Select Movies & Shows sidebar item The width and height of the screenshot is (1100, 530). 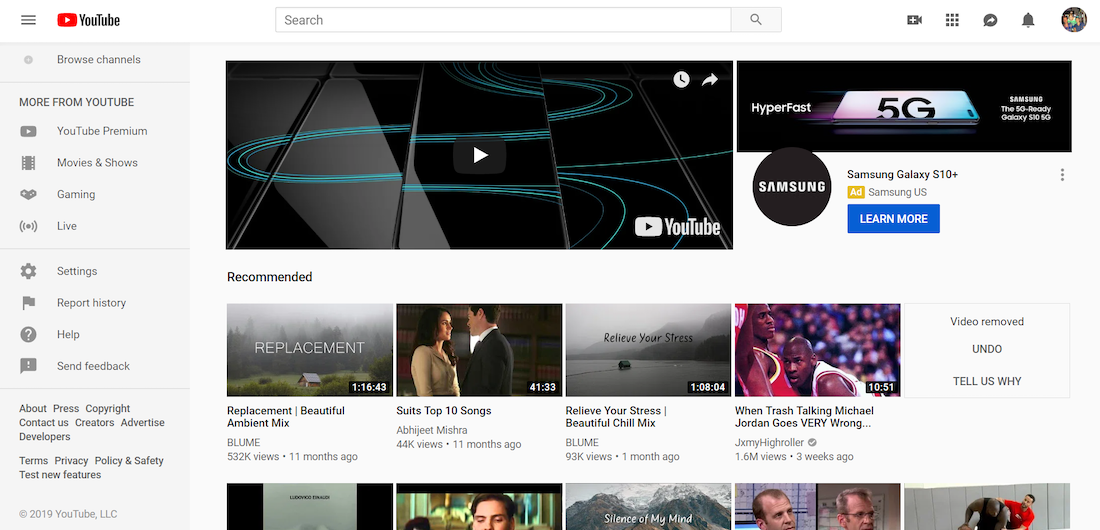tap(97, 163)
